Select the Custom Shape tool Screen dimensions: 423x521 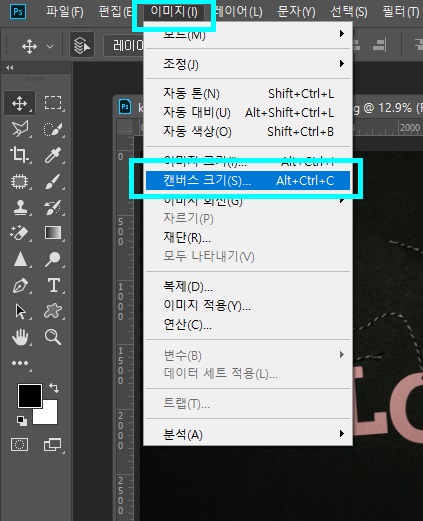53,312
